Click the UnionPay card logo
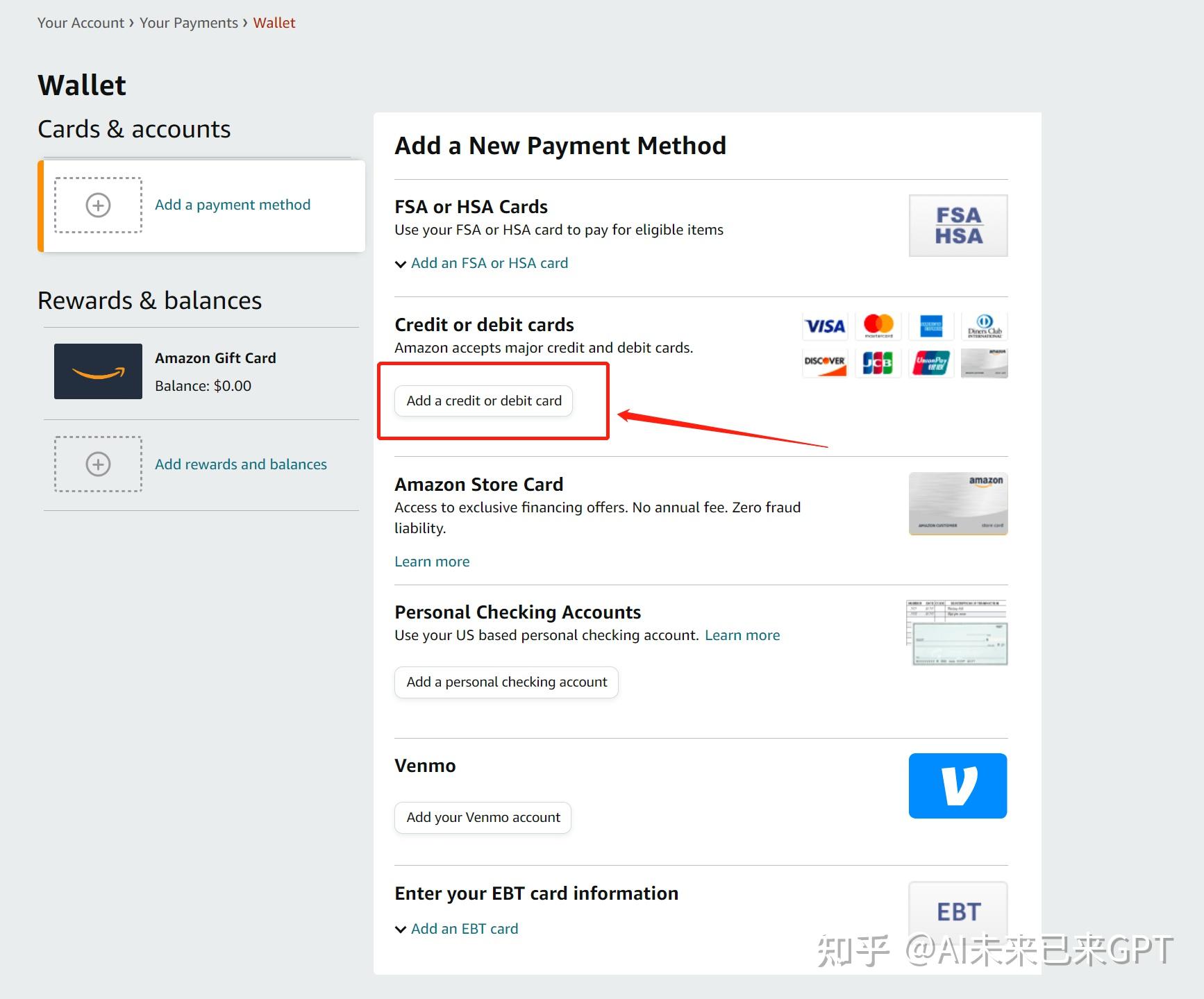This screenshot has width=1204, height=999. pyautogui.click(x=931, y=363)
